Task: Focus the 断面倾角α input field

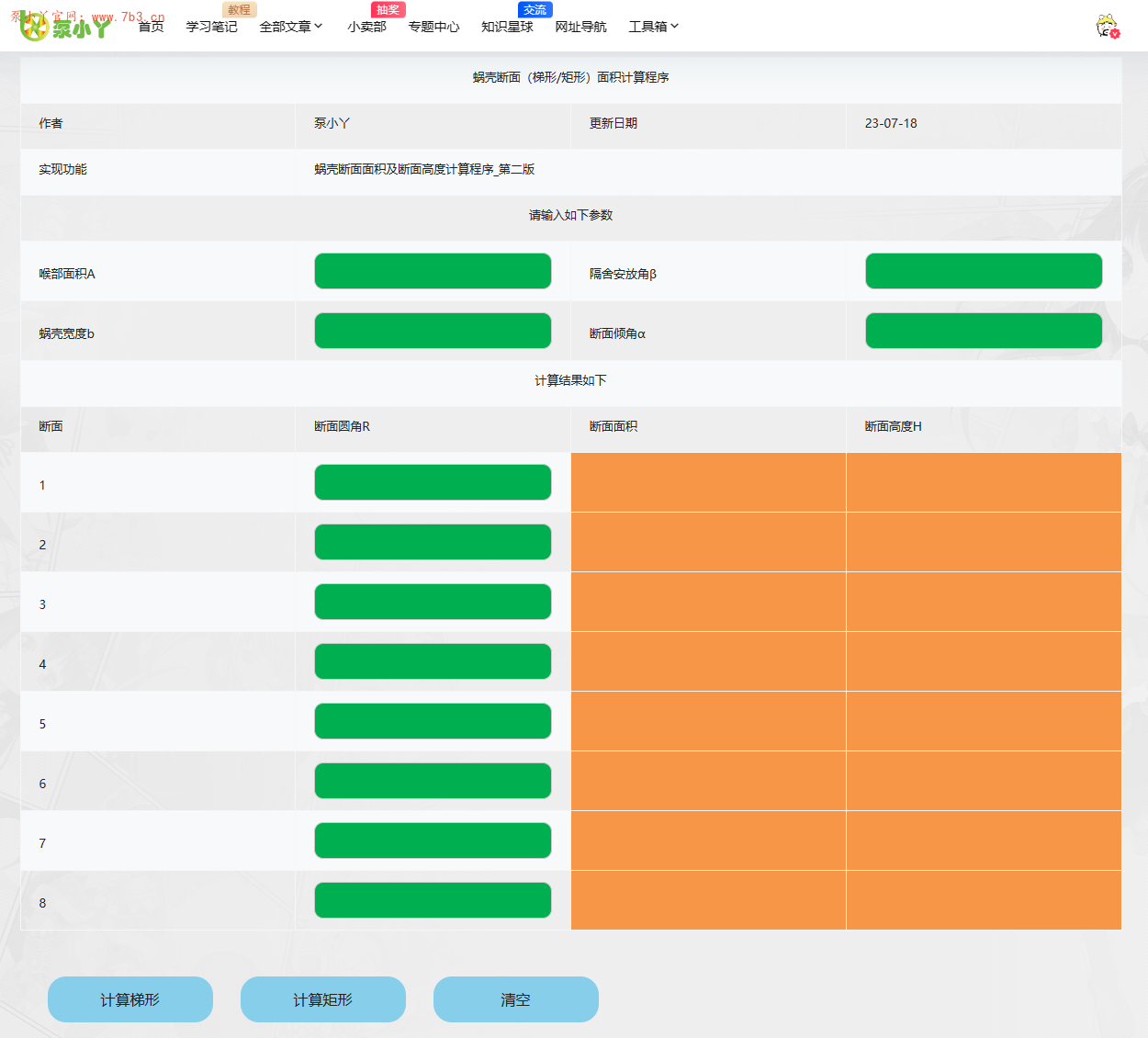Action: click(x=984, y=331)
